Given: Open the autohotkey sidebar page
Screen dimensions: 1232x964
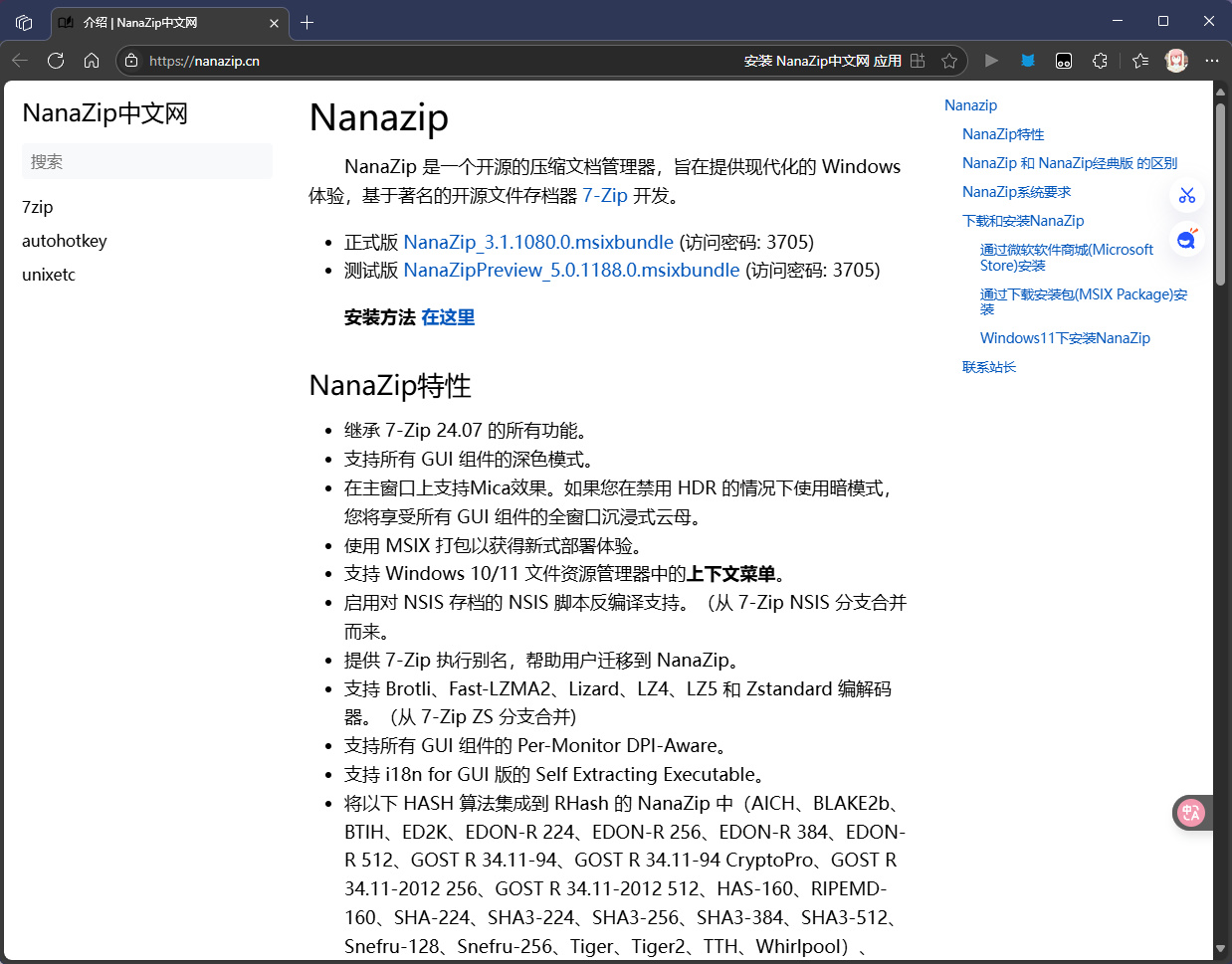Looking at the screenshot, I should click(65, 241).
